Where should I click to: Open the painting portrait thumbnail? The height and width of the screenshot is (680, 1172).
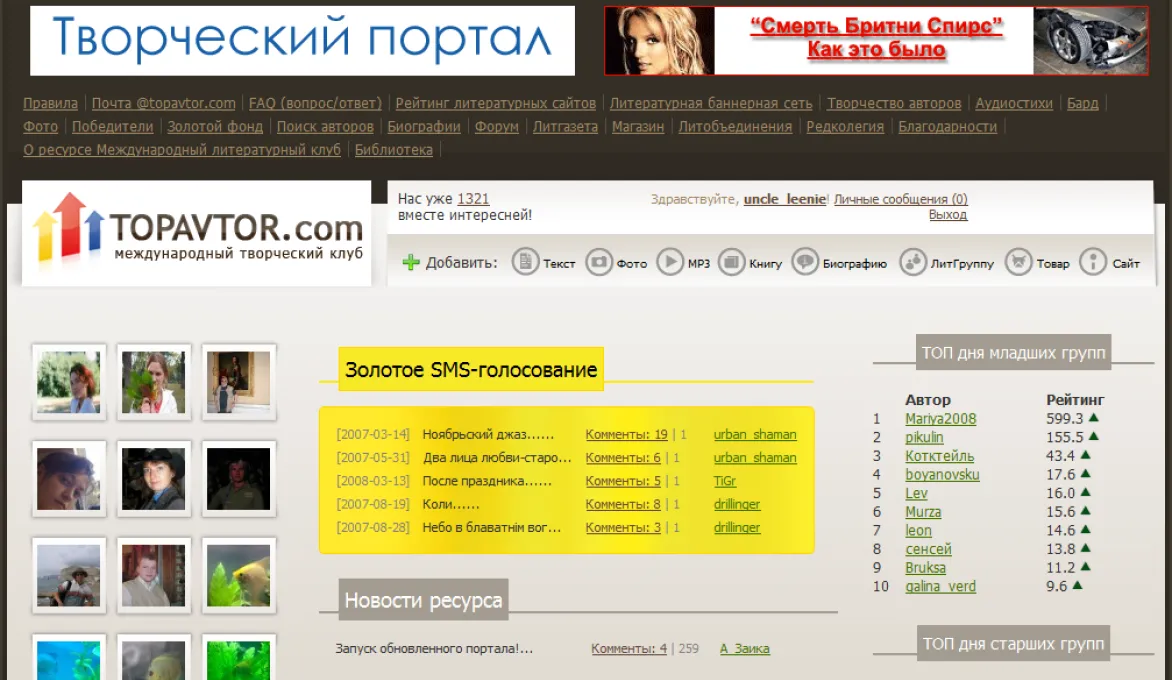coord(238,383)
